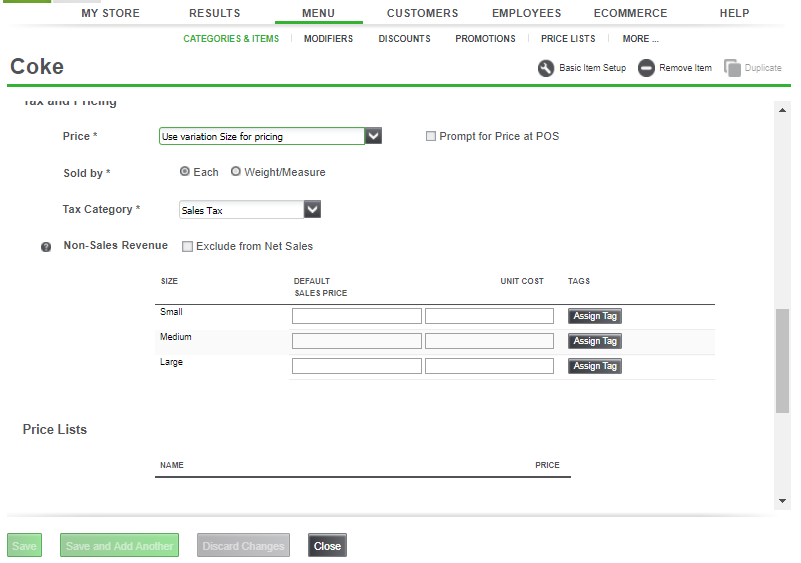Click the Large unit cost field
Image resolution: width=801 pixels, height=563 pixels.
click(x=489, y=366)
